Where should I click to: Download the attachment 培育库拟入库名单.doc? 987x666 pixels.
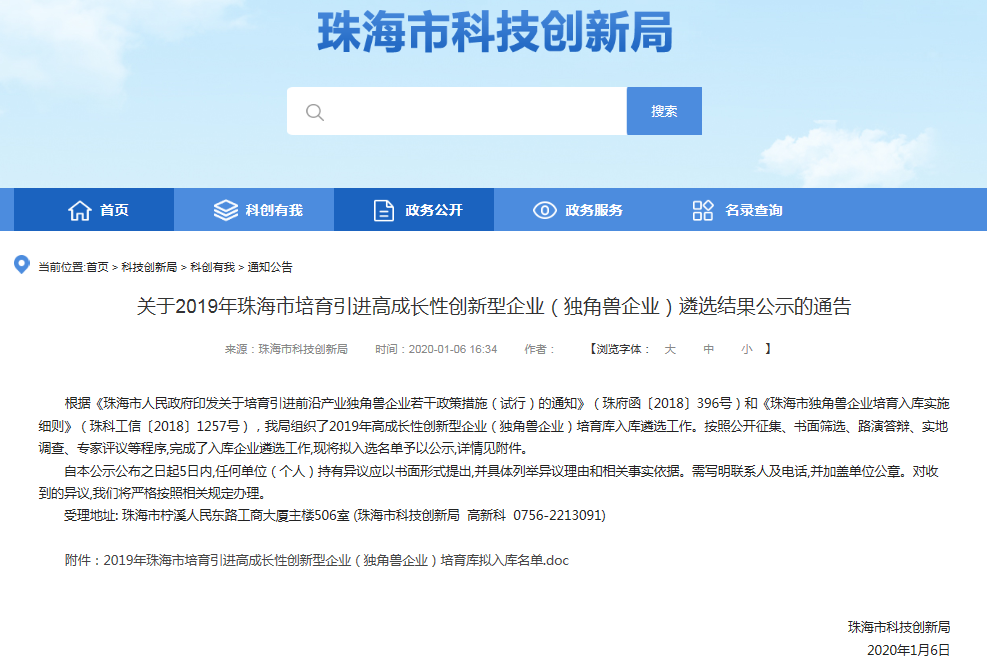click(336, 560)
